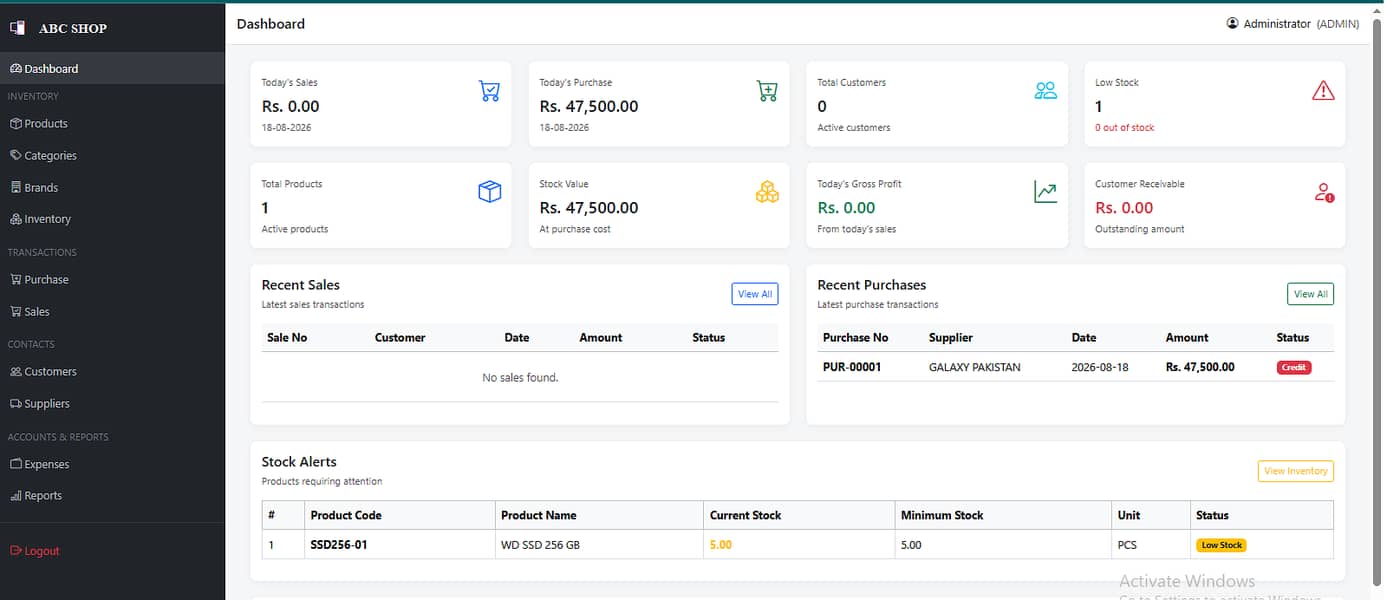The height and width of the screenshot is (600, 1387).
Task: Click View All in Recent Purchases
Action: pyautogui.click(x=1310, y=294)
